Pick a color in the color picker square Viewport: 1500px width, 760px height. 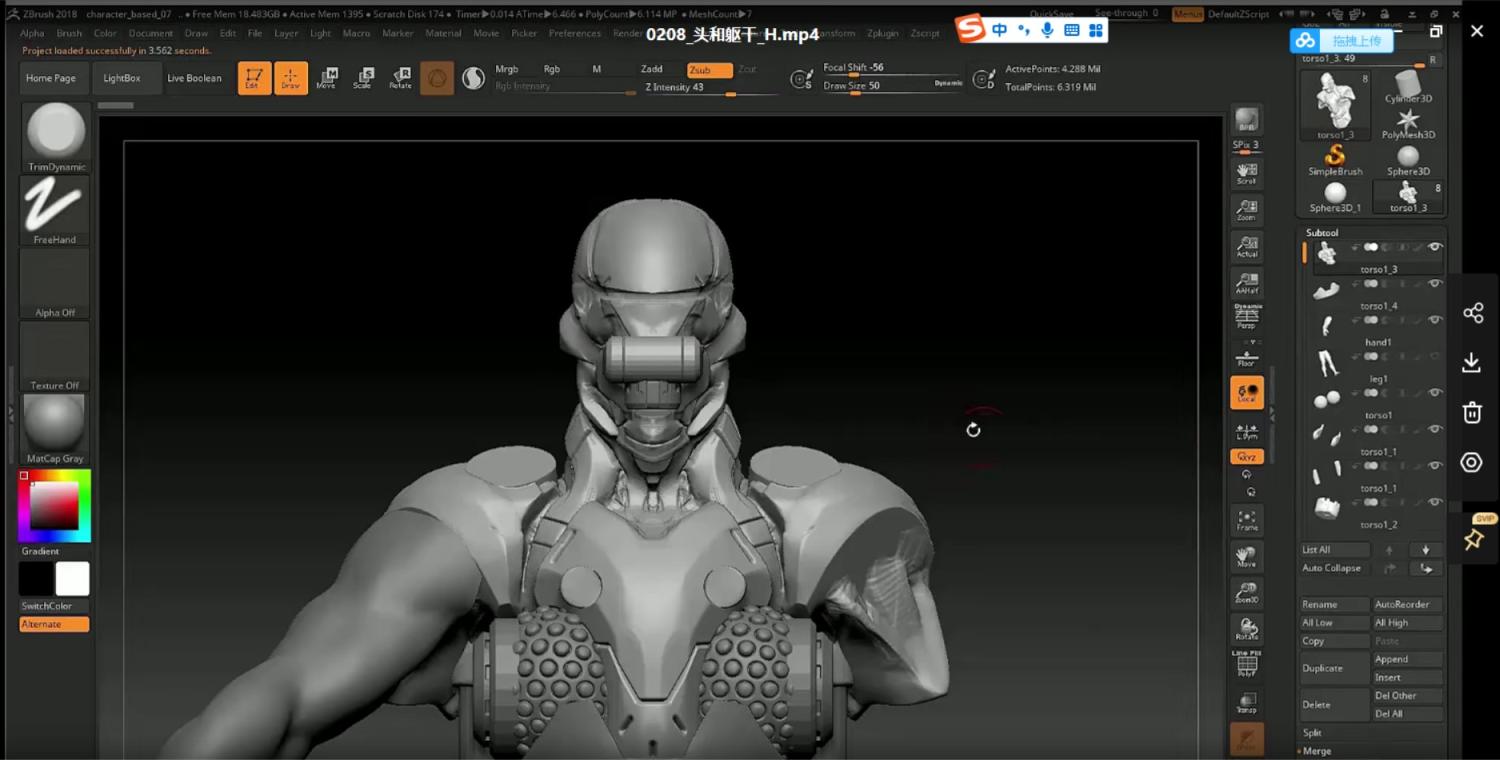click(x=54, y=506)
